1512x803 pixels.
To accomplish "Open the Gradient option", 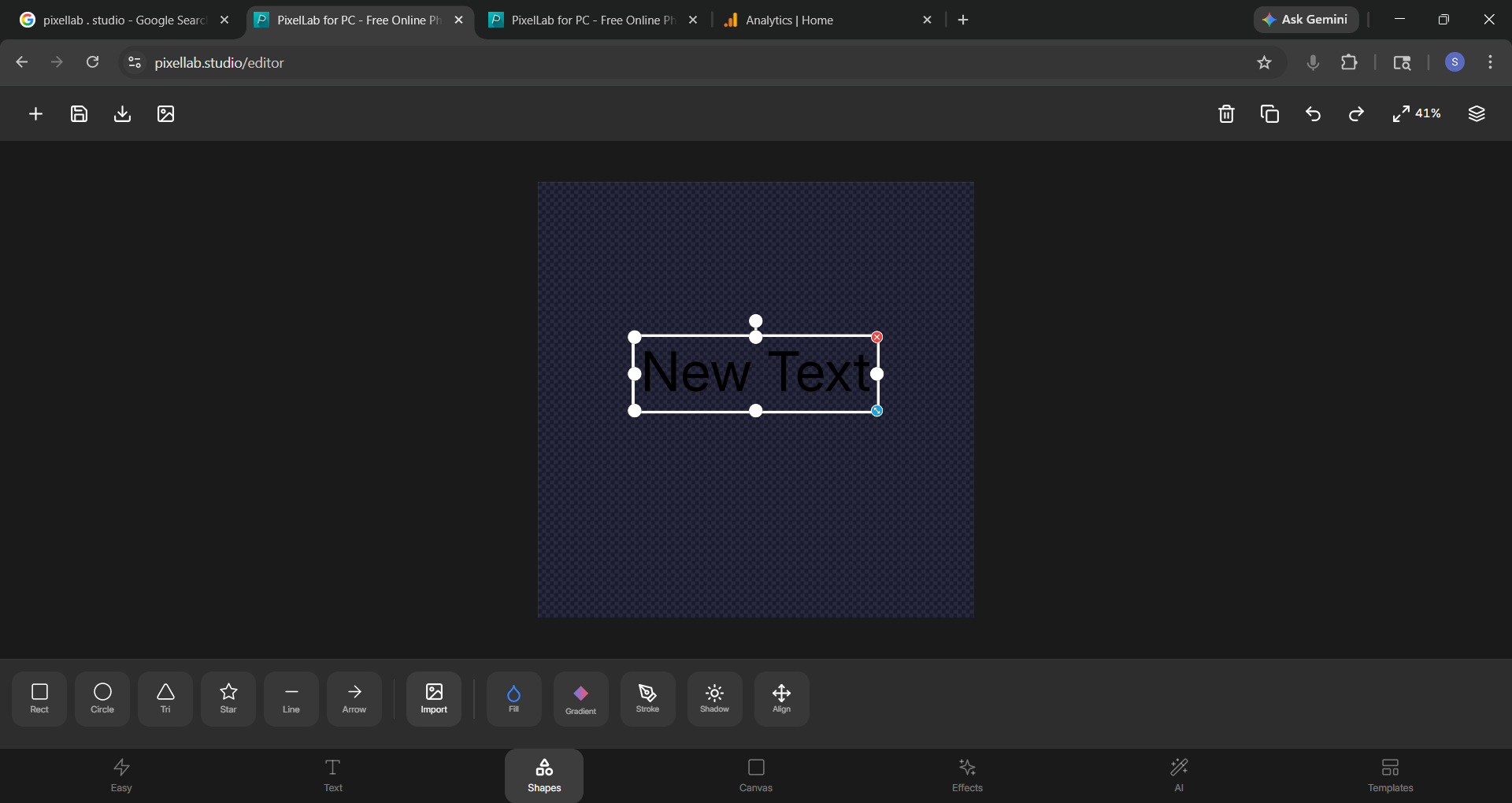I will pyautogui.click(x=580, y=698).
